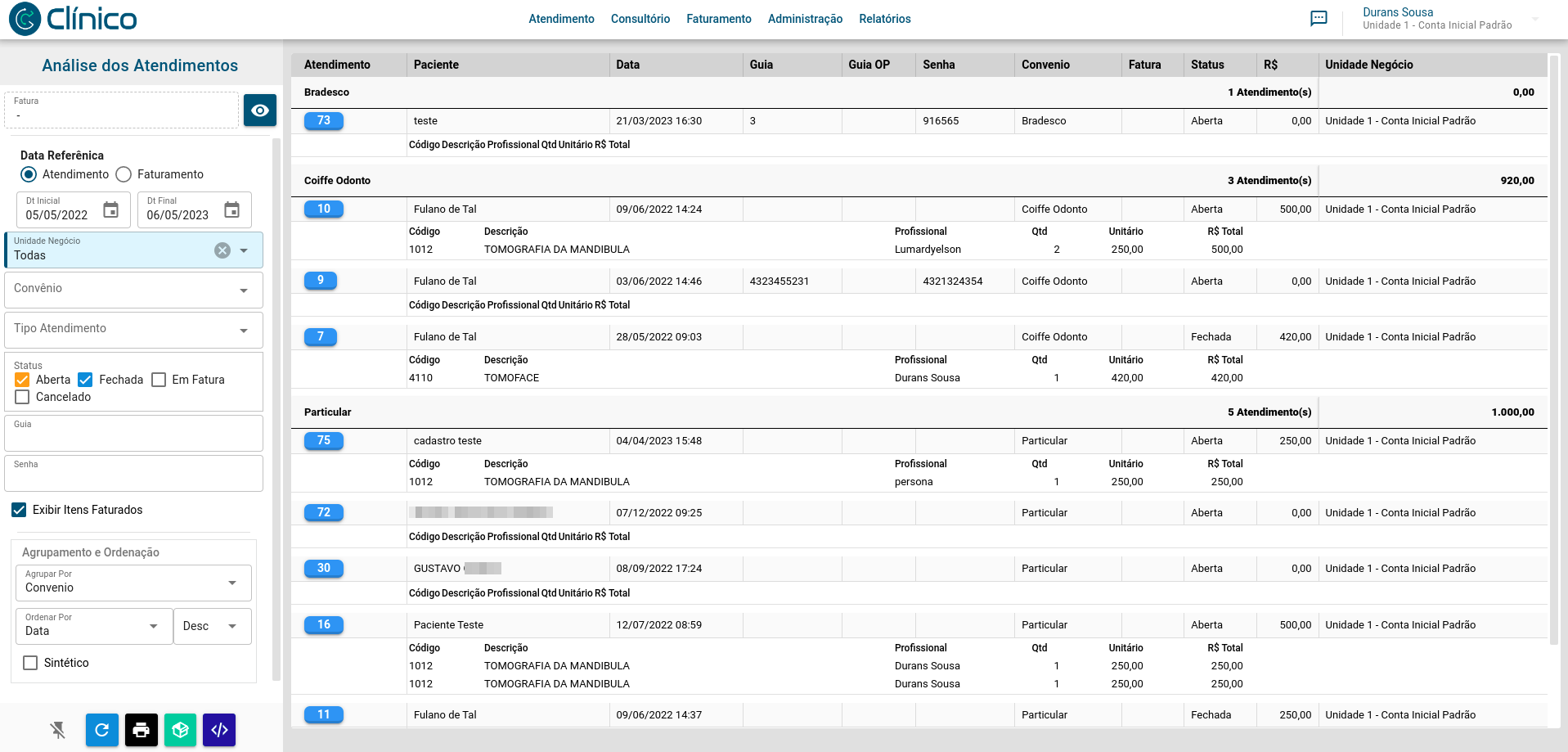Open the Dt Inicial calendar picker
This screenshot has height=752, width=1568.
(x=111, y=210)
